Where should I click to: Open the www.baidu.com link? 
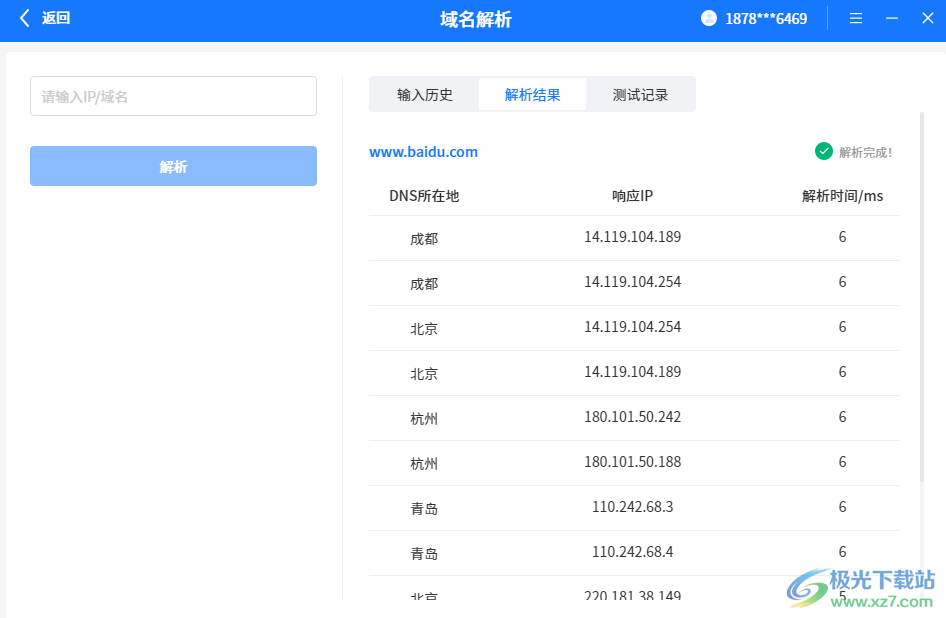[423, 151]
